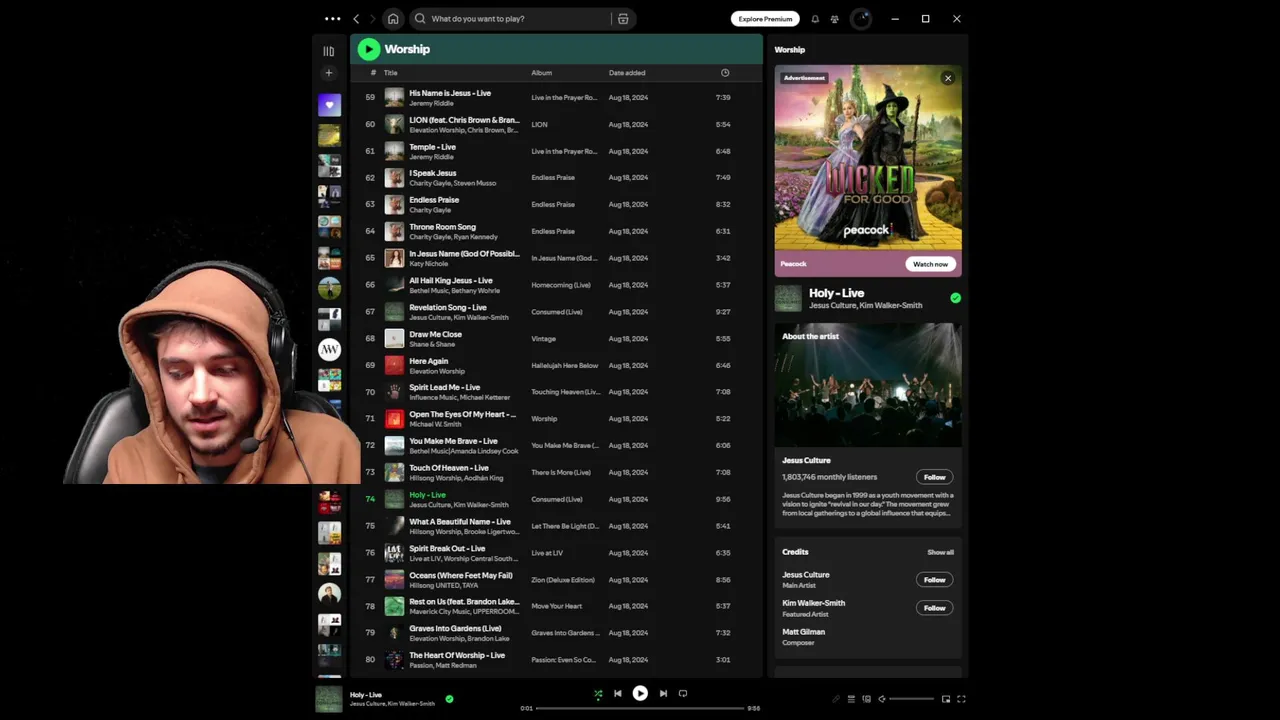Mute with the volume speaker icon
Screen dimensions: 1280x720
[x=881, y=699]
